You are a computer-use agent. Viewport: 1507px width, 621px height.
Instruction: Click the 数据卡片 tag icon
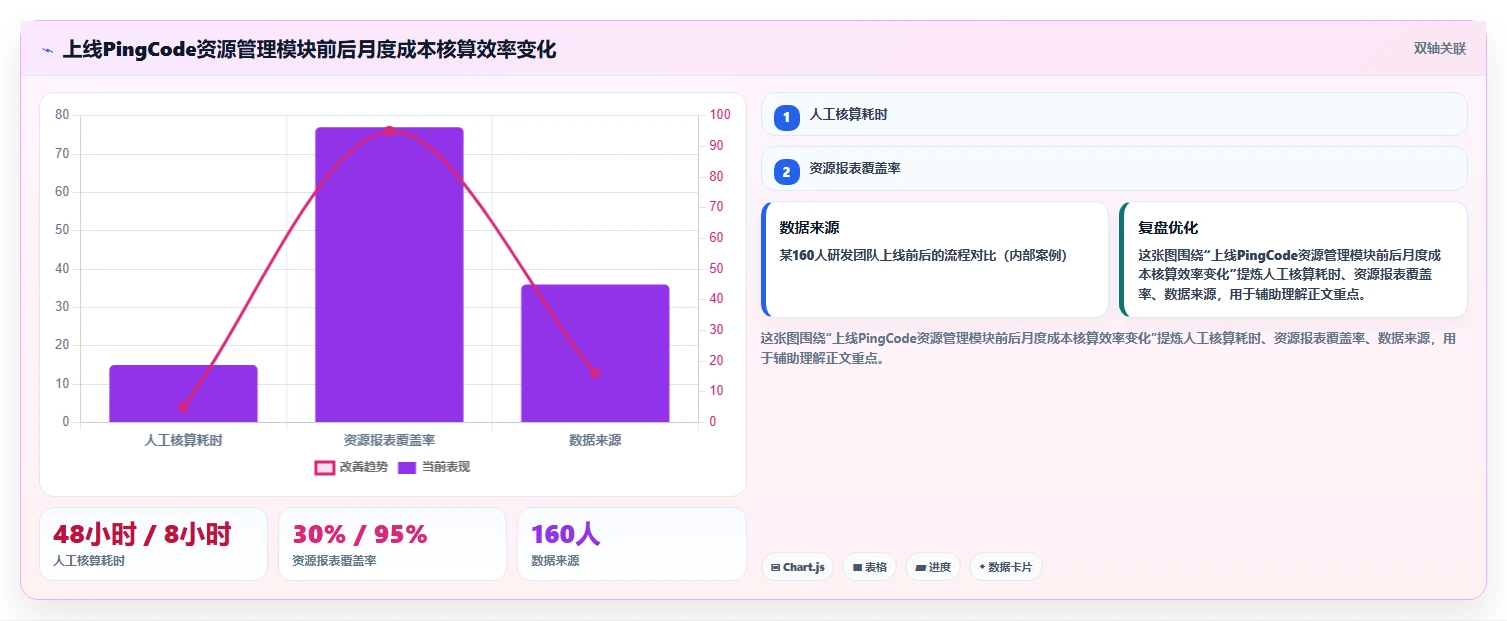(982, 567)
